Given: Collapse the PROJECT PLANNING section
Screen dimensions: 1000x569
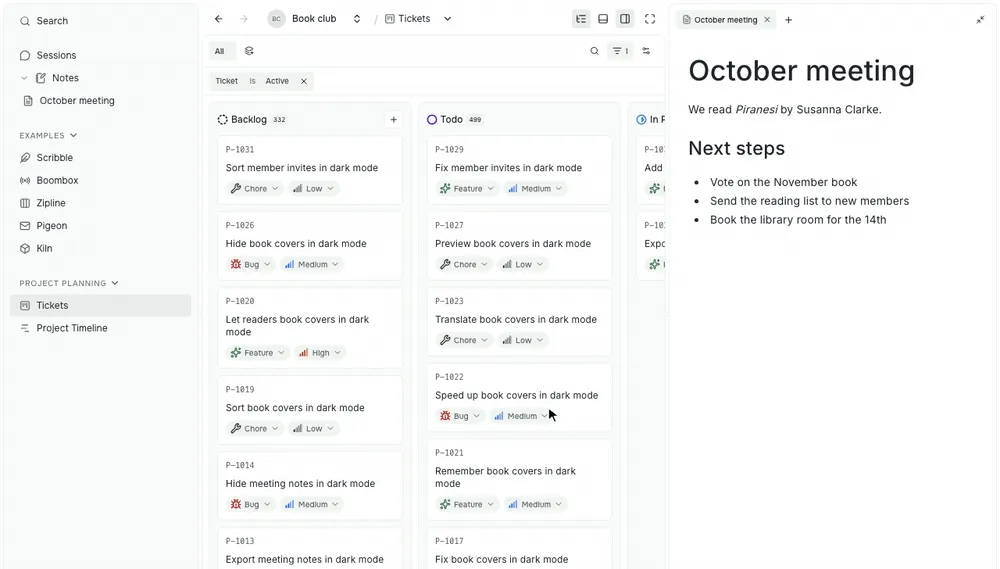Looking at the screenshot, I should [69, 283].
